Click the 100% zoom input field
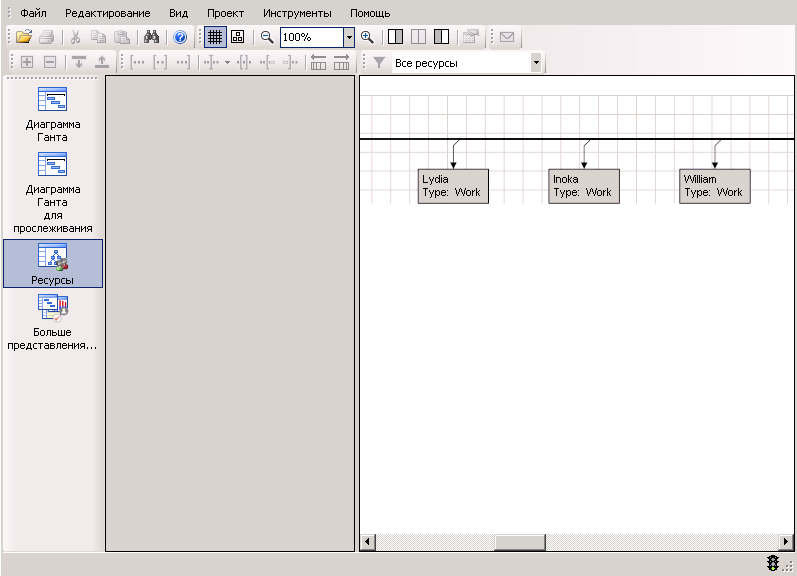The width and height of the screenshot is (797, 576). 312,37
